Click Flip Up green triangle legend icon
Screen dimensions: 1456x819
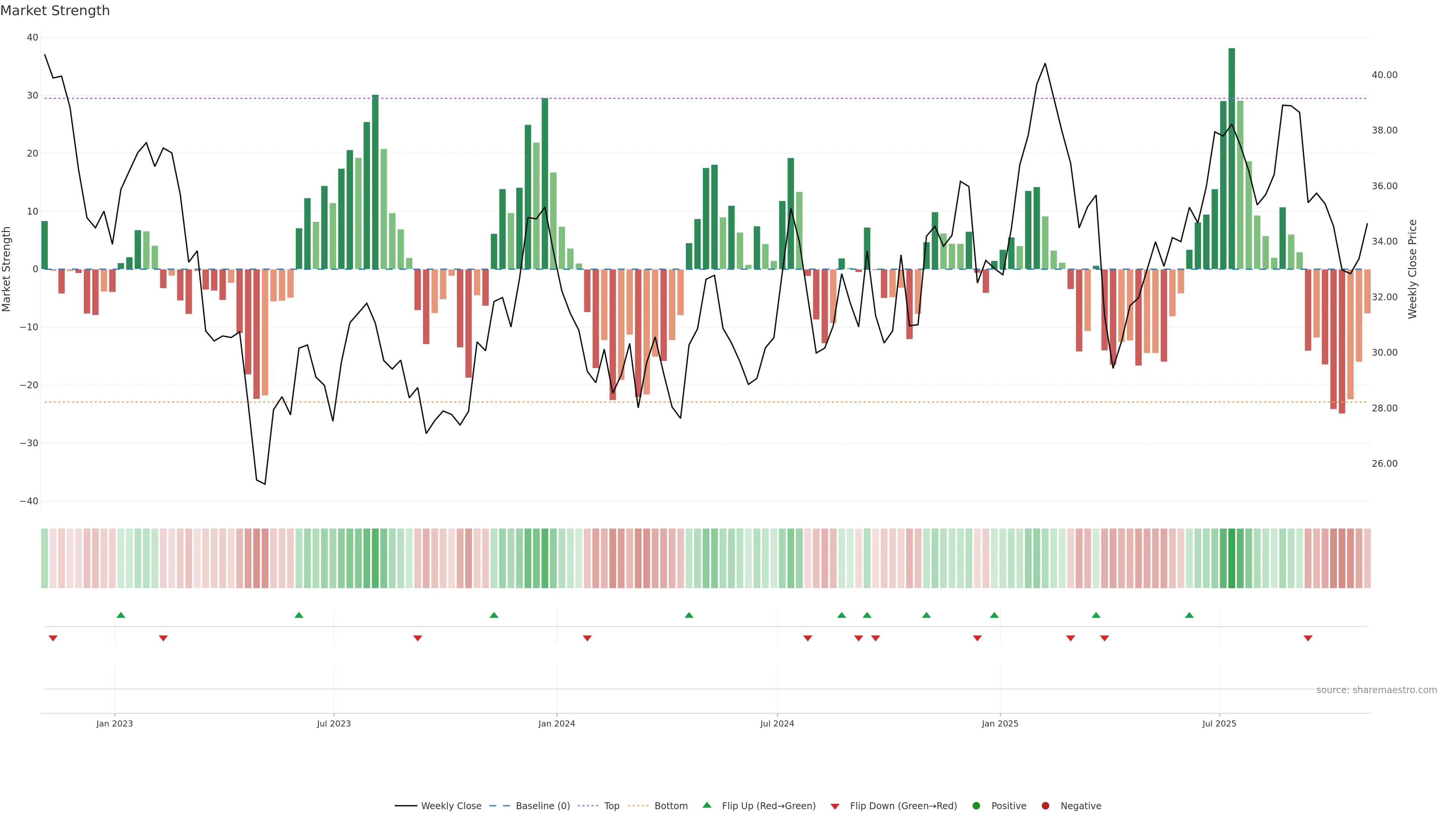click(x=706, y=805)
